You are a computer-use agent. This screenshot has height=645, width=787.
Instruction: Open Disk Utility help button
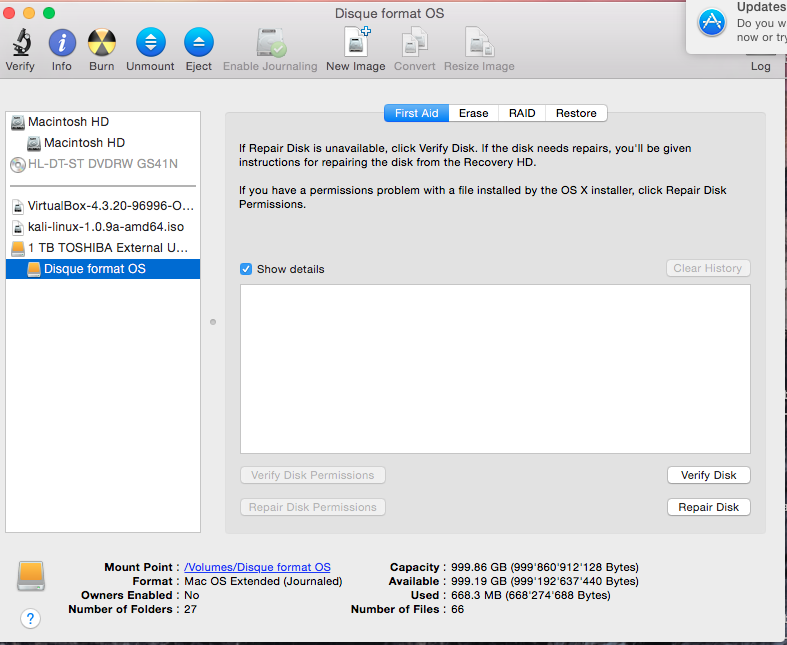click(x=31, y=618)
